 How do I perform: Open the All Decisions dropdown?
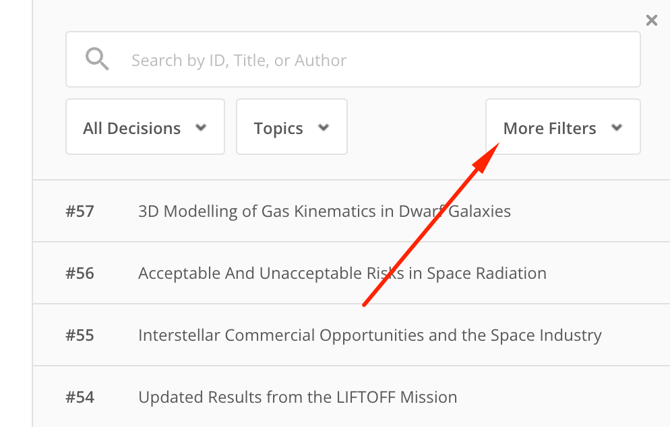145,127
